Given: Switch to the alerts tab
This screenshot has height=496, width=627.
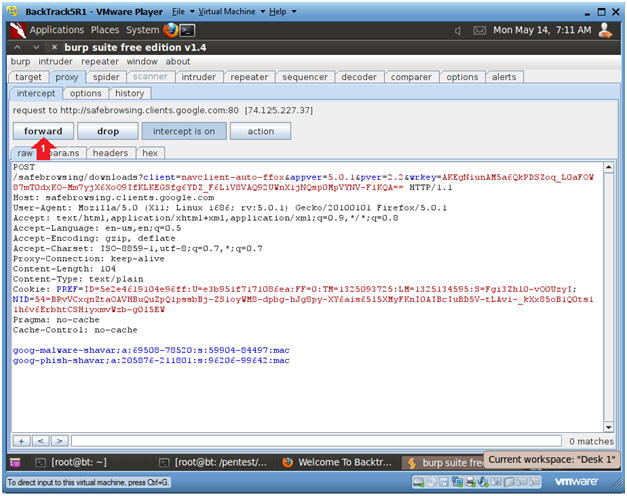Looking at the screenshot, I should click(504, 77).
